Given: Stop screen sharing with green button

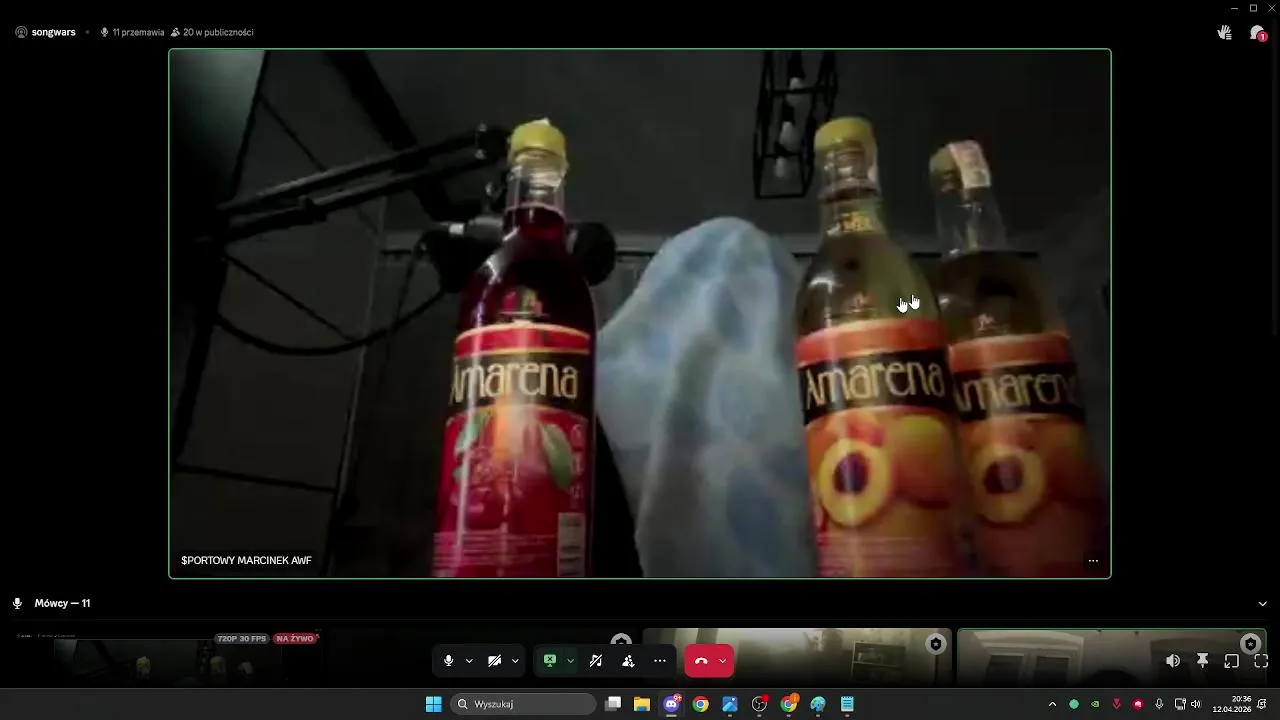Looking at the screenshot, I should click(549, 661).
